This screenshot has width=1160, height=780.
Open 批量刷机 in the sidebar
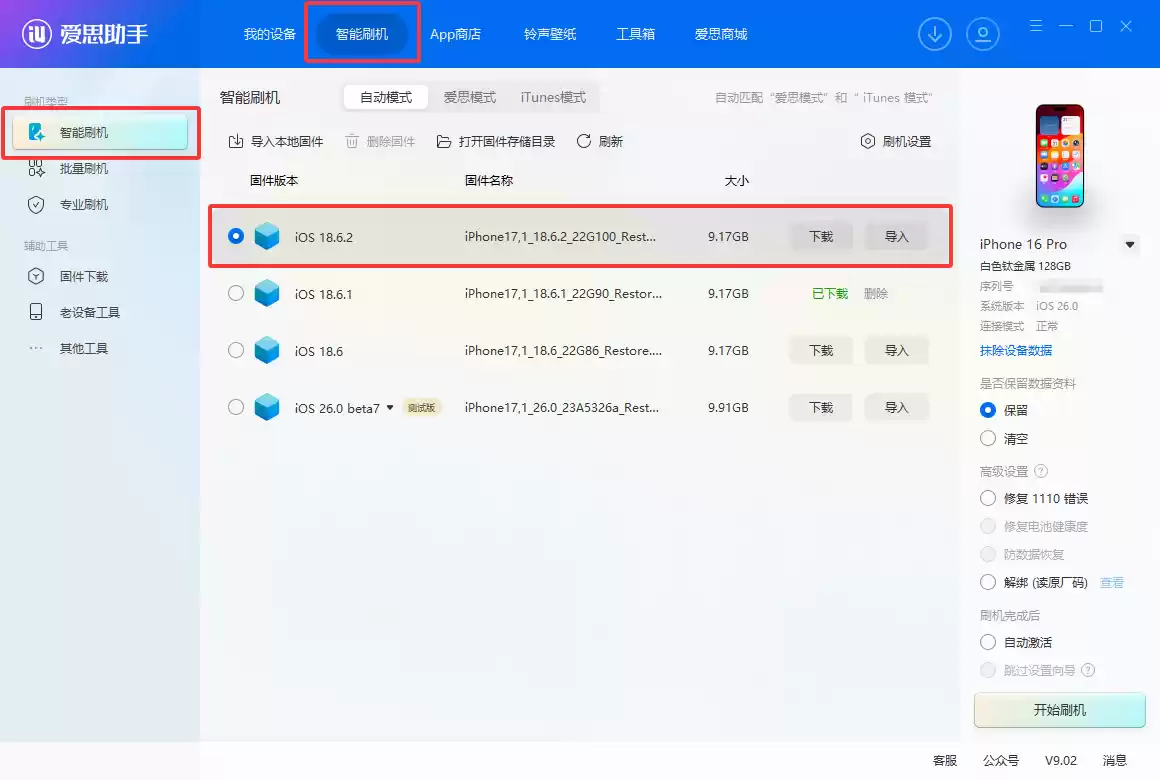click(84, 169)
